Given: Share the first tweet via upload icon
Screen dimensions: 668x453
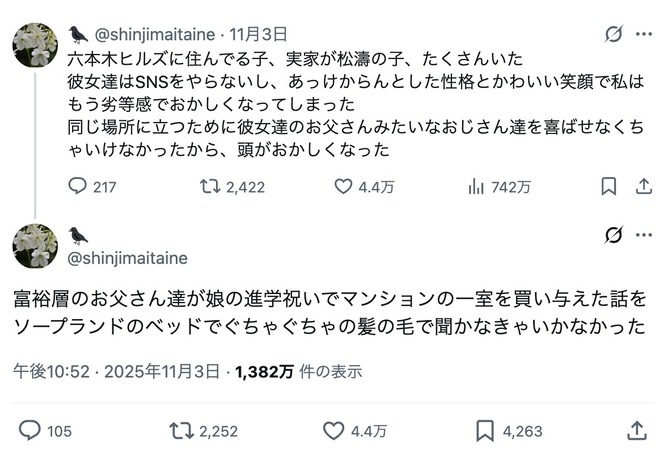Looking at the screenshot, I should (x=644, y=187).
